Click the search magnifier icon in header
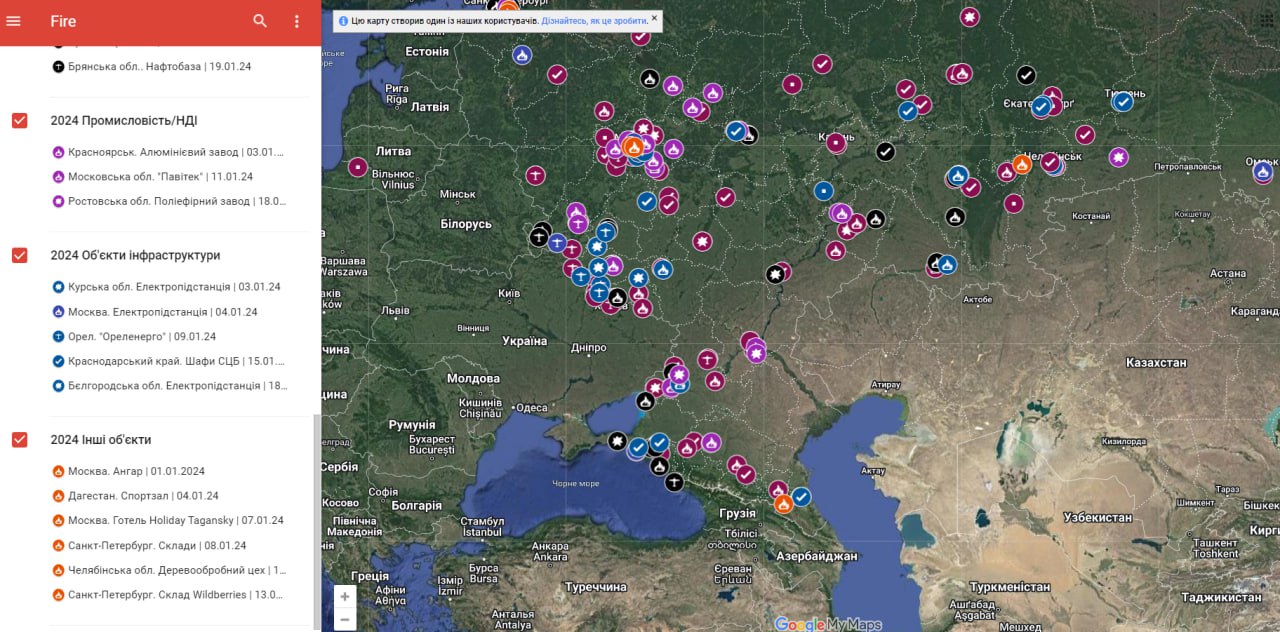This screenshot has width=1280, height=632. click(260, 21)
